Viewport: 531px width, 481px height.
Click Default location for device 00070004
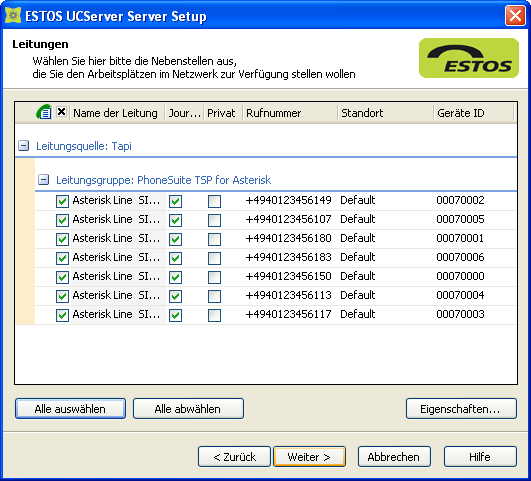coord(358,295)
